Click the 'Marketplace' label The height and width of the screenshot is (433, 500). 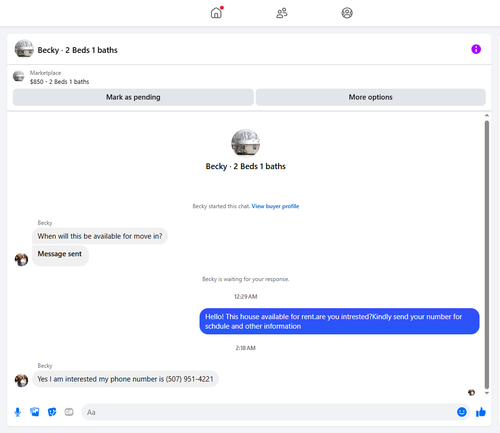click(45, 73)
